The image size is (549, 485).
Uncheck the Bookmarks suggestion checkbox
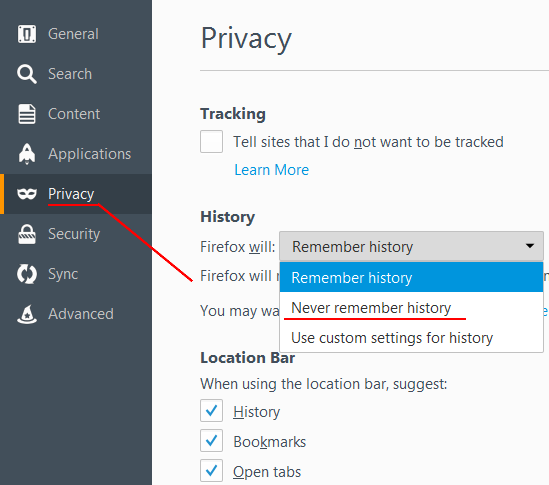point(211,441)
